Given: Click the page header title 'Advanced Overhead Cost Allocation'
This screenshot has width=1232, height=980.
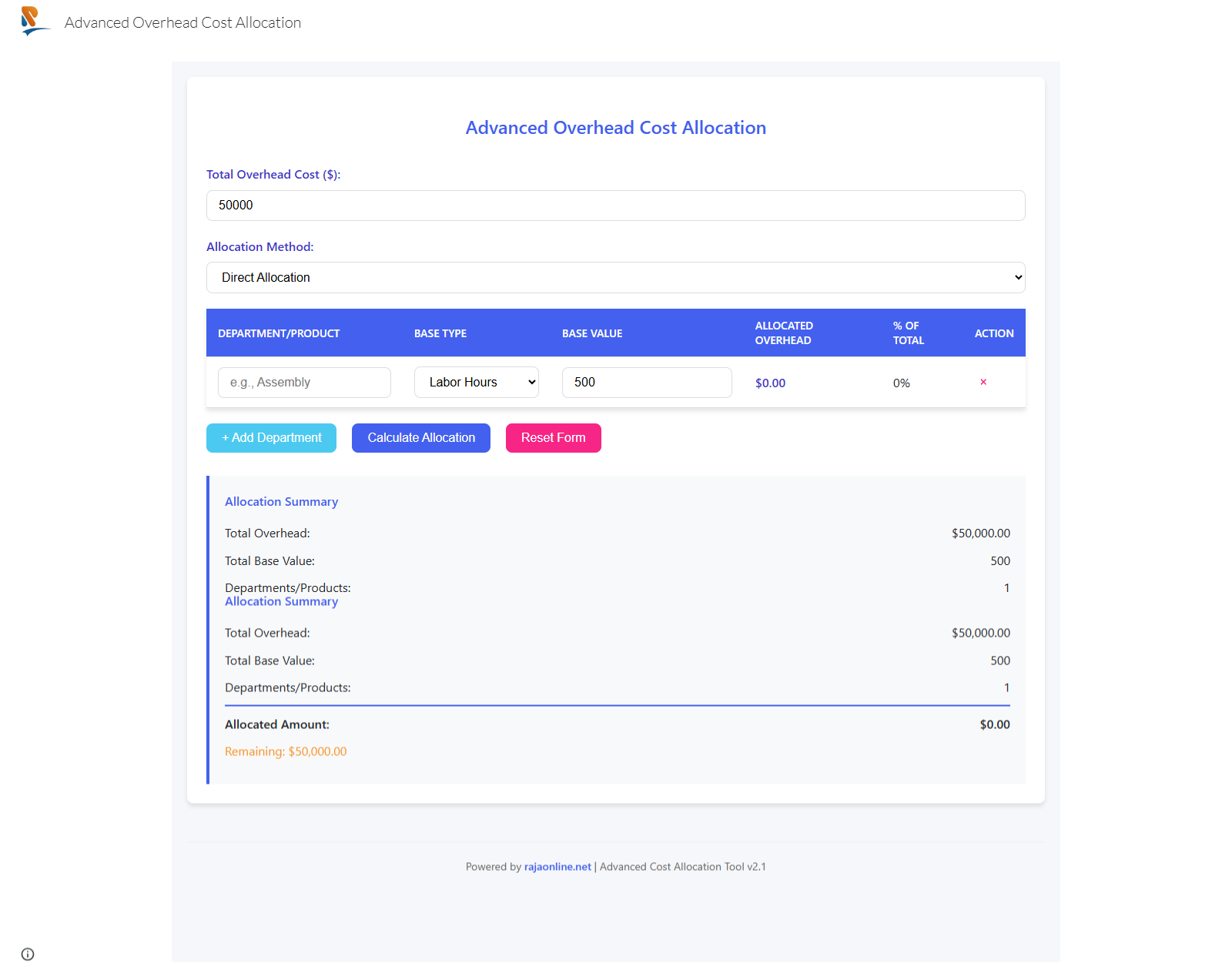Looking at the screenshot, I should 182,22.
